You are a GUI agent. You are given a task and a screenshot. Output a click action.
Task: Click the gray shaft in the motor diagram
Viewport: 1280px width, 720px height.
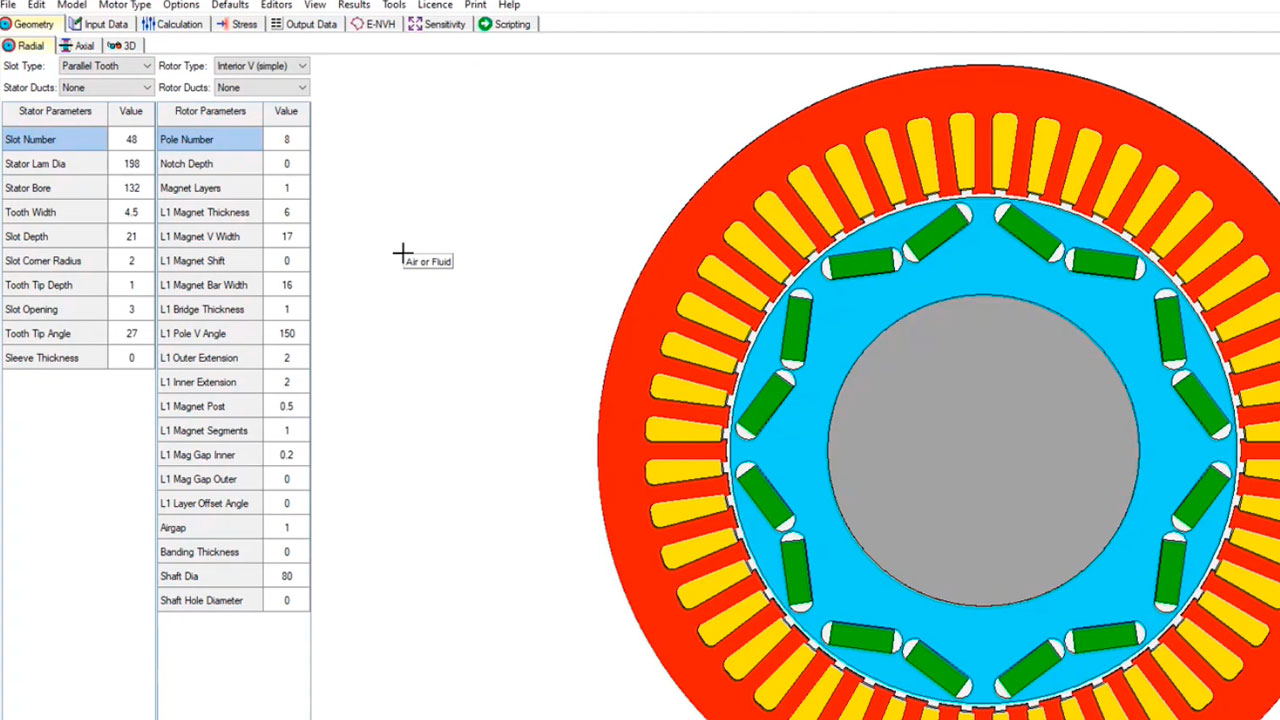983,450
